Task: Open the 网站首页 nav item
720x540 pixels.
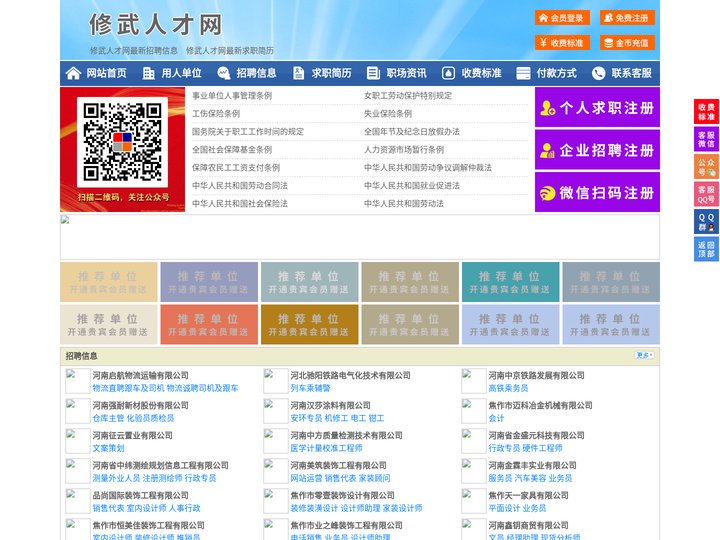Action: pyautogui.click(x=107, y=73)
